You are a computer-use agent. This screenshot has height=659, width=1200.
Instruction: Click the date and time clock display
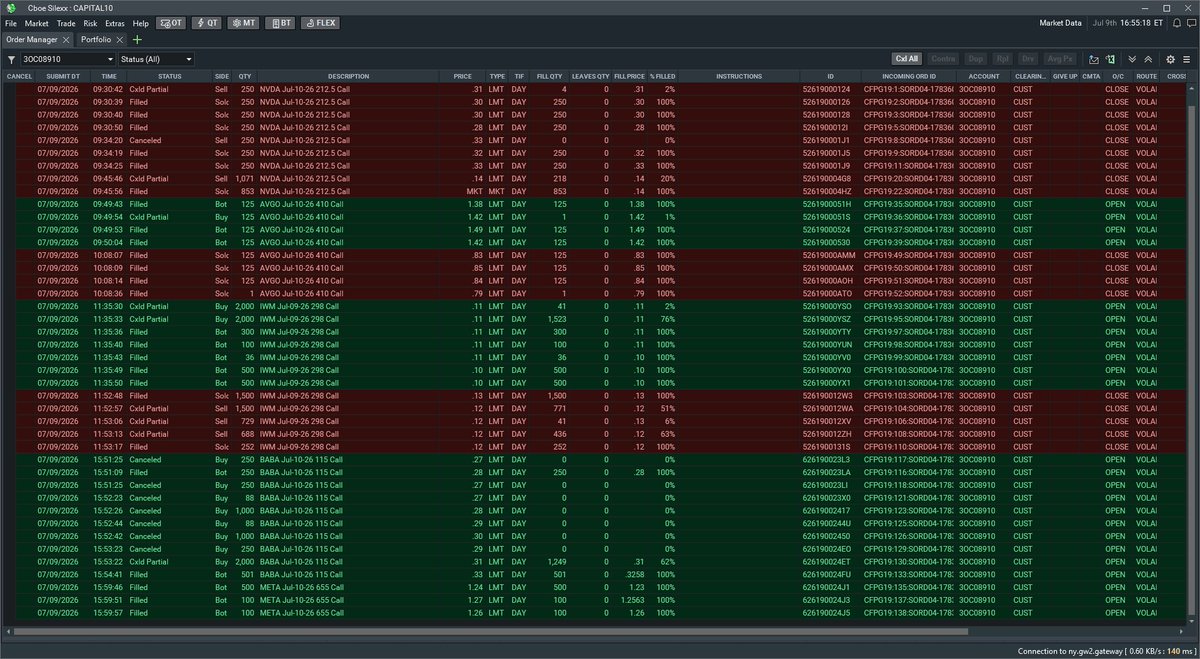[x=1126, y=23]
